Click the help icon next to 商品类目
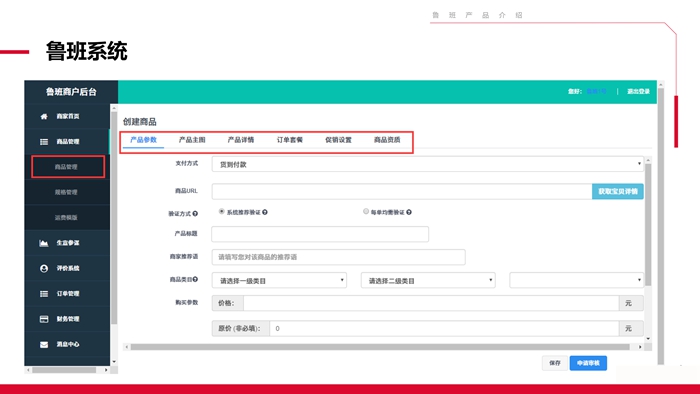 coord(195,279)
